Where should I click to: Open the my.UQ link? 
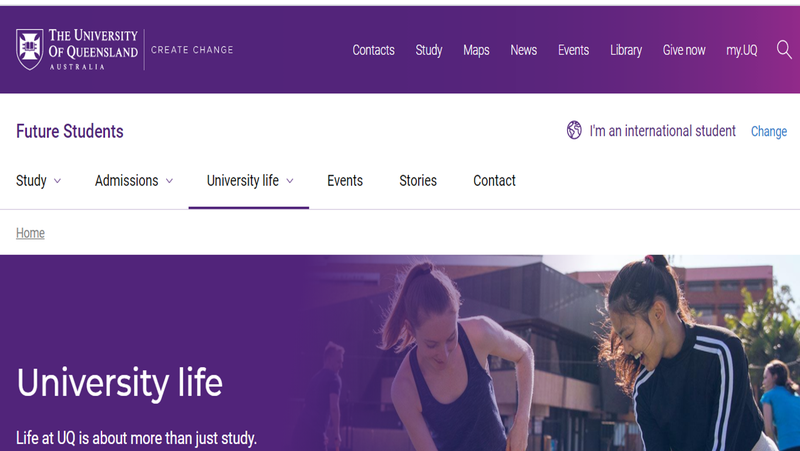(x=742, y=50)
